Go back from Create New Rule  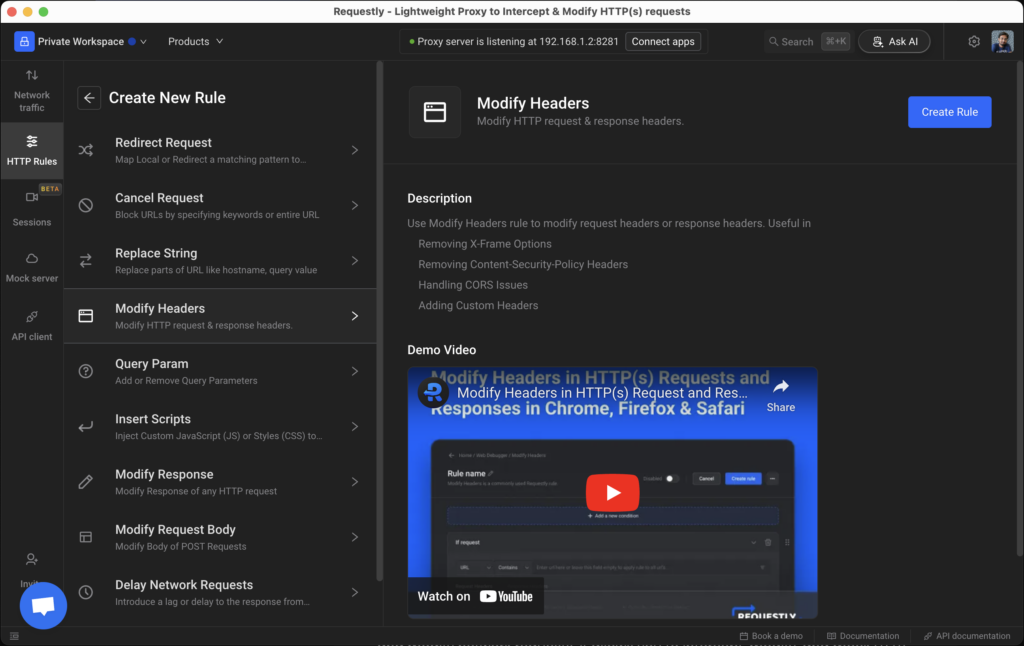(89, 98)
